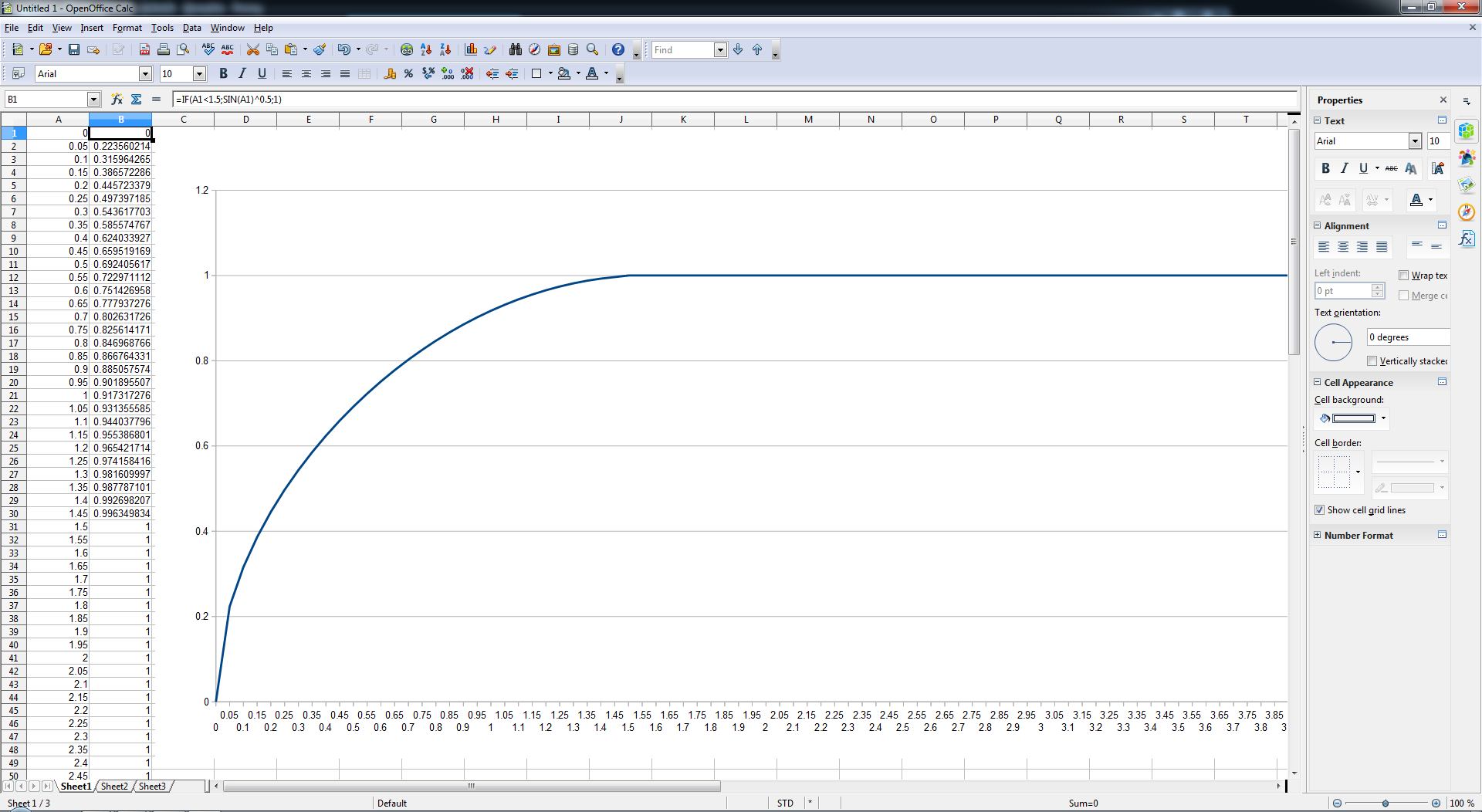This screenshot has height=812, width=1482.
Task: Click the Insert Chart toolbar icon
Action: click(471, 49)
